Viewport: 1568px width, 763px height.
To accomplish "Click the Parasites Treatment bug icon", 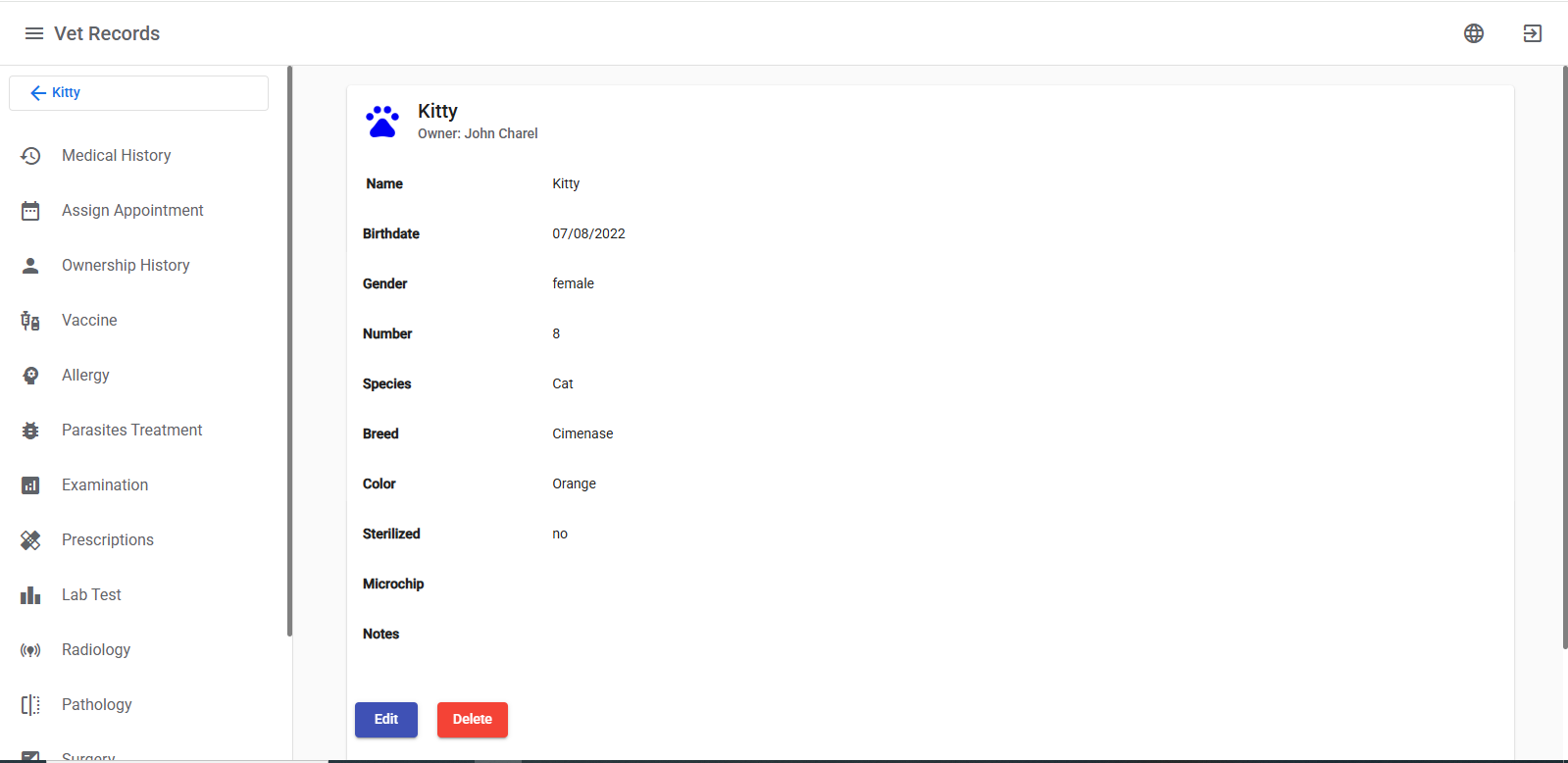I will tap(30, 431).
